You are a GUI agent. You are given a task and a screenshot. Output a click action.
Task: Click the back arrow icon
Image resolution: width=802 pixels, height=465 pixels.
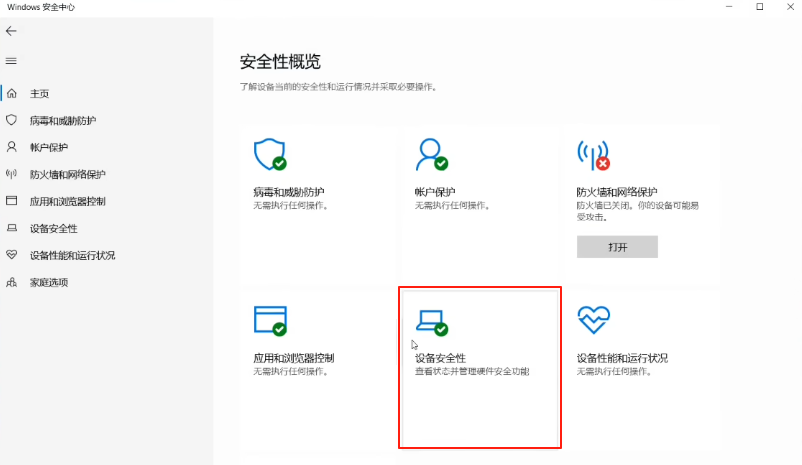point(11,31)
